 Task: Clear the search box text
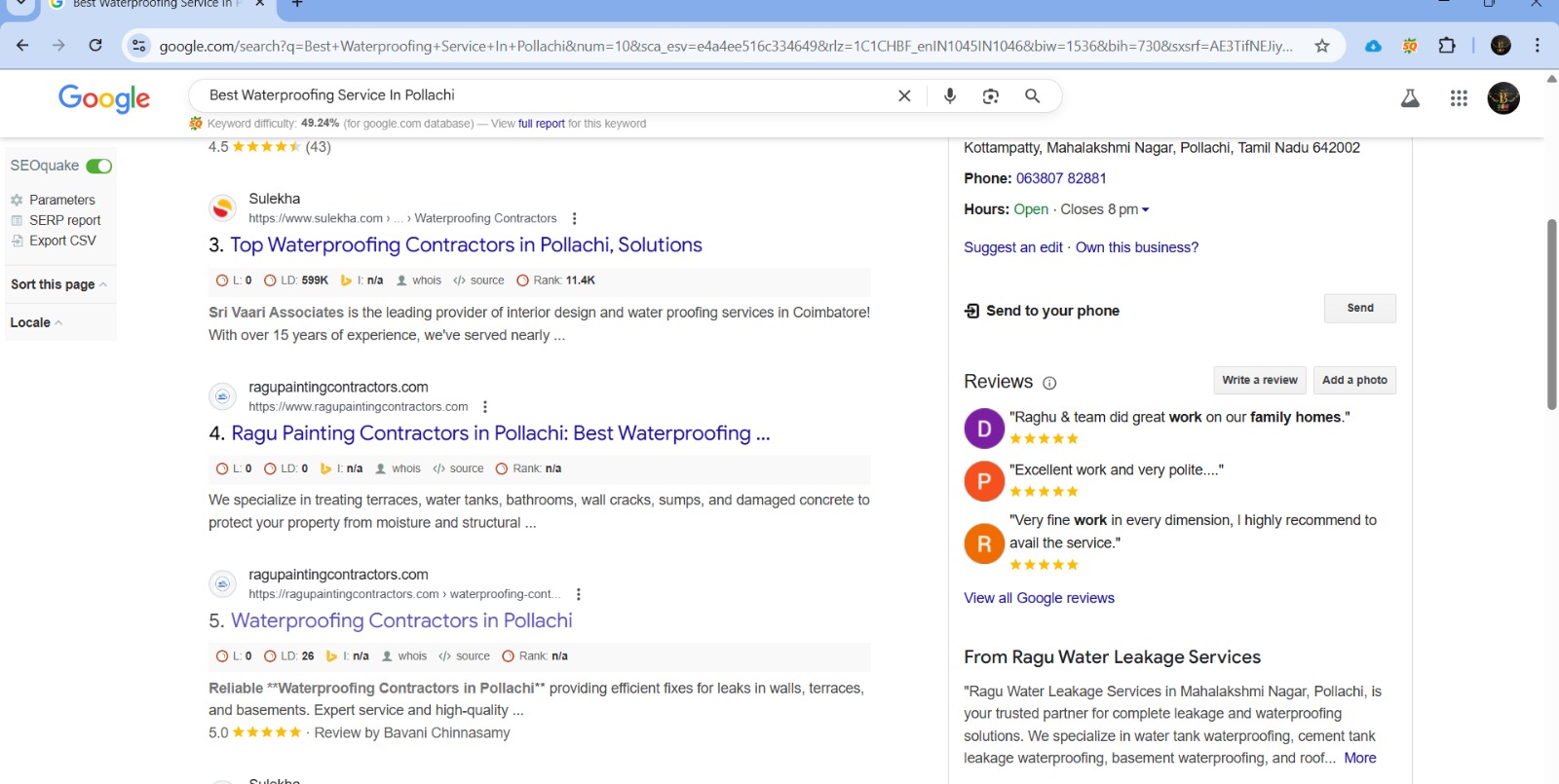(904, 95)
